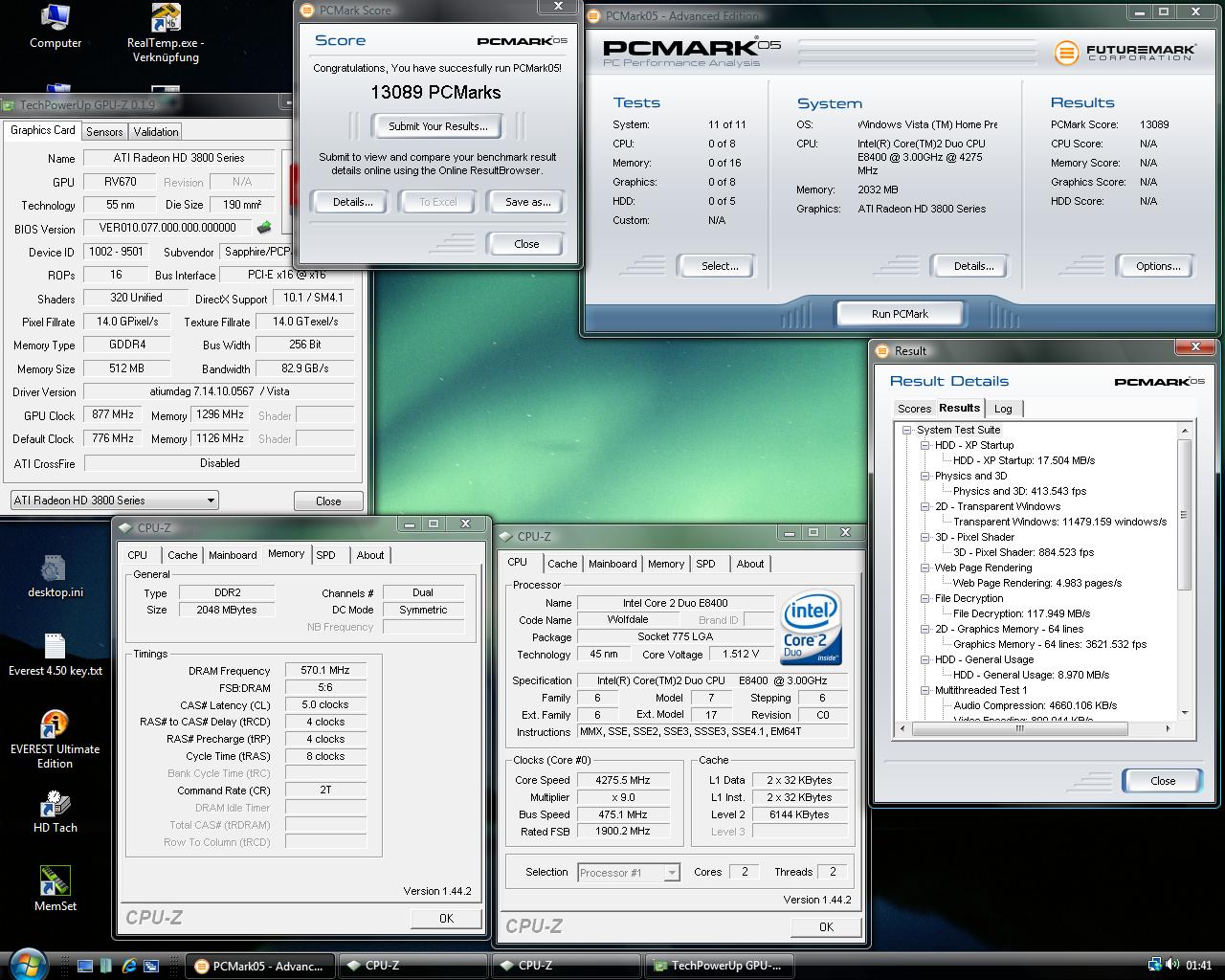Select the Everest 4.50 key.txt file icon
Screen dimensions: 1225x980
55,655
